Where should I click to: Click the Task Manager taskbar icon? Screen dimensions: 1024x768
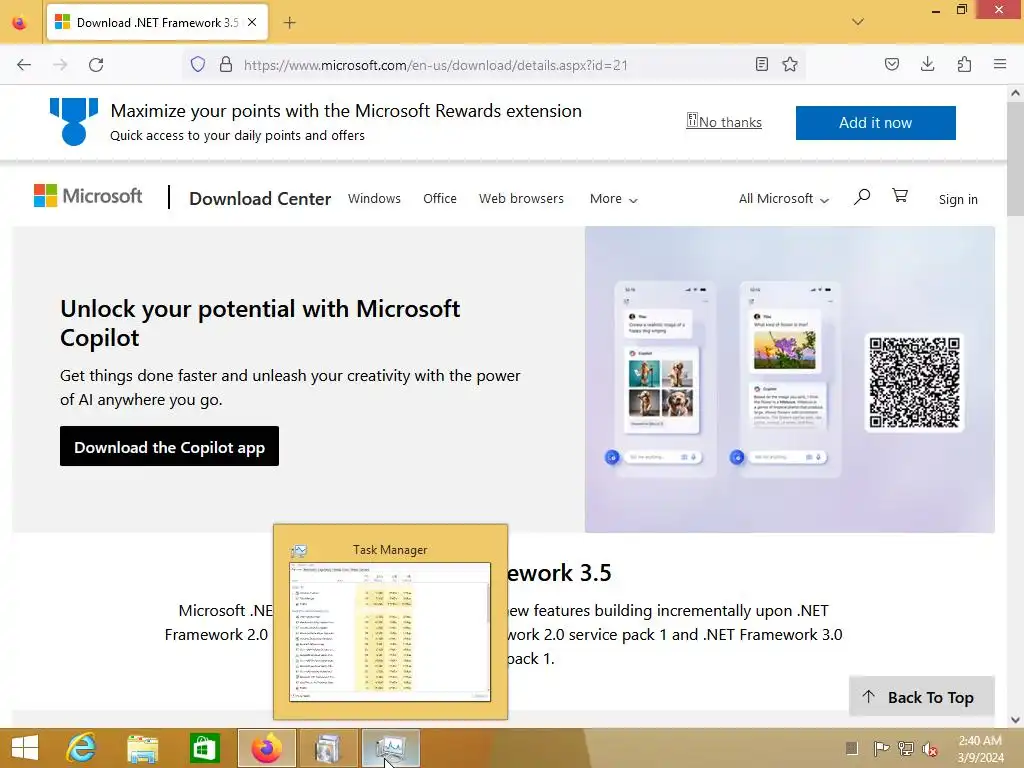(x=391, y=748)
